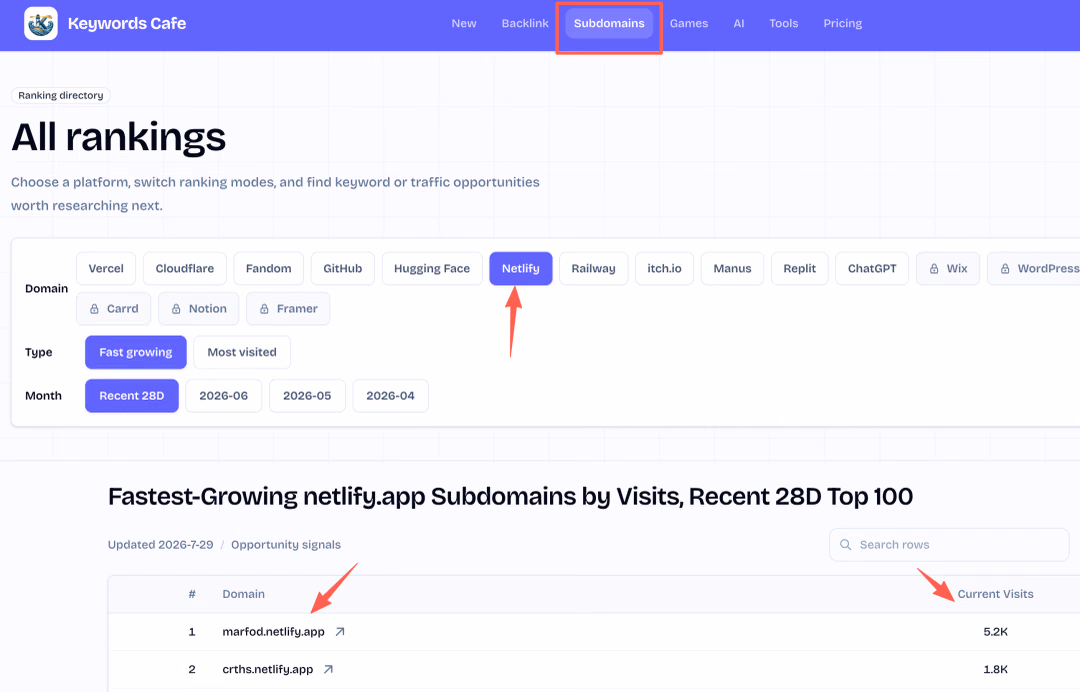This screenshot has height=692, width=1080.
Task: Select the Netlify domain filter
Action: 521,269
